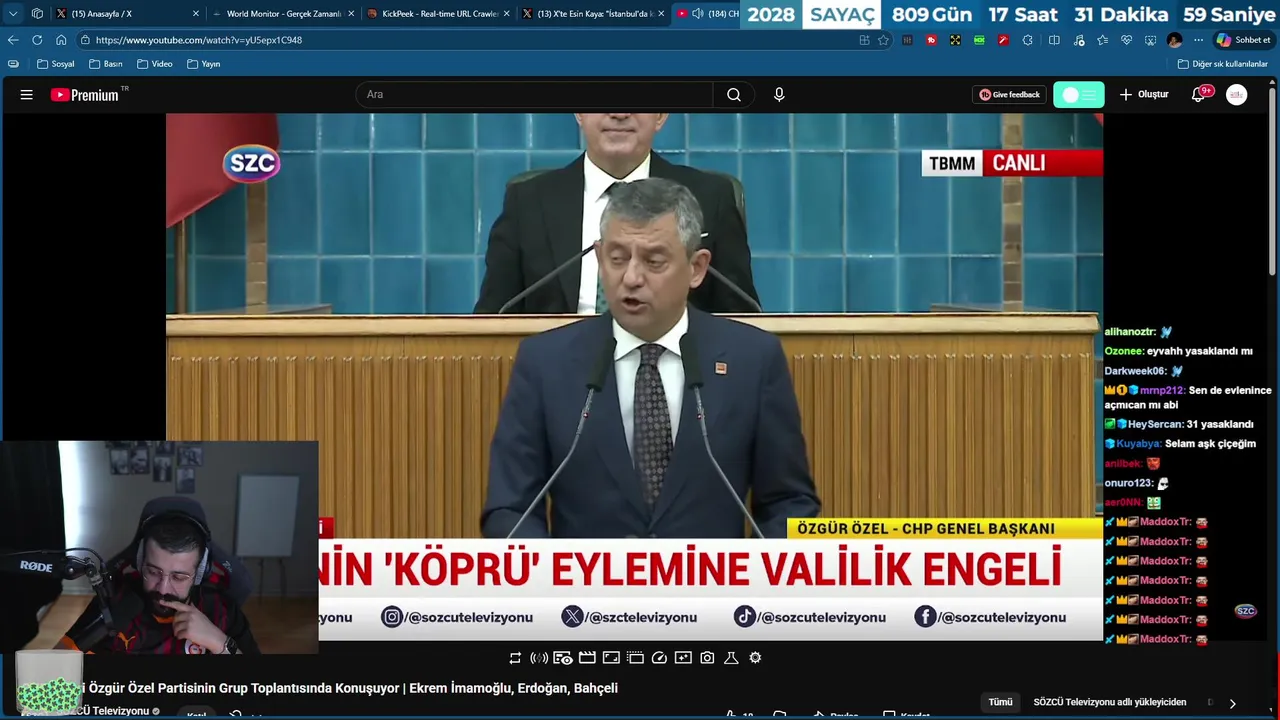Add this page to favorites with the star
This screenshot has height=720, width=1280.
(x=883, y=40)
